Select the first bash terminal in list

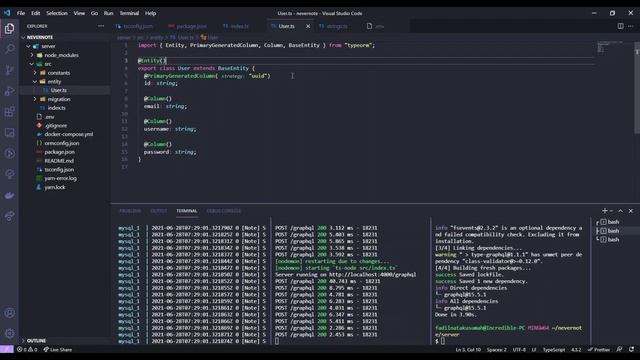click(x=613, y=222)
